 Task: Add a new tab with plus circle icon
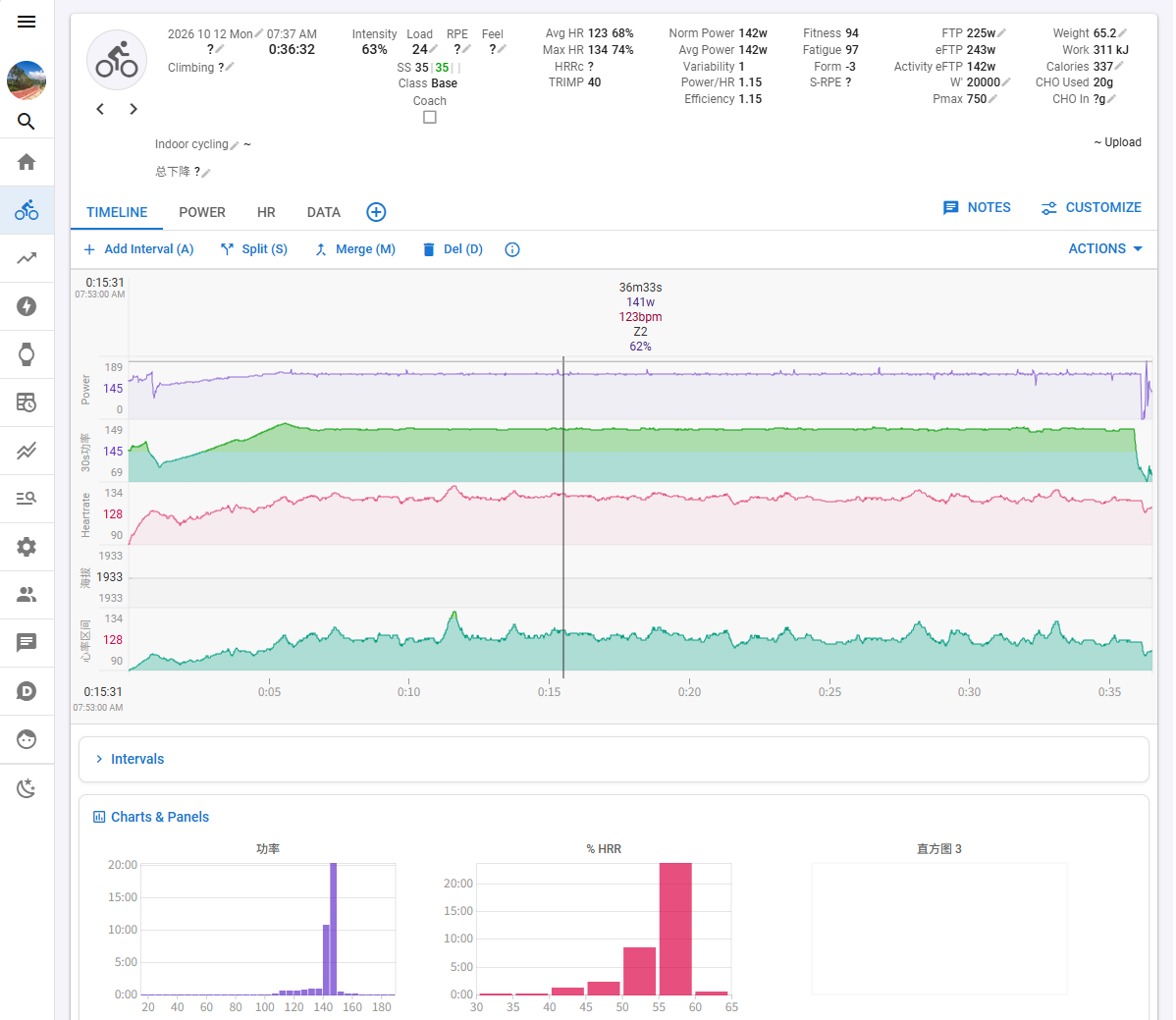(x=377, y=212)
